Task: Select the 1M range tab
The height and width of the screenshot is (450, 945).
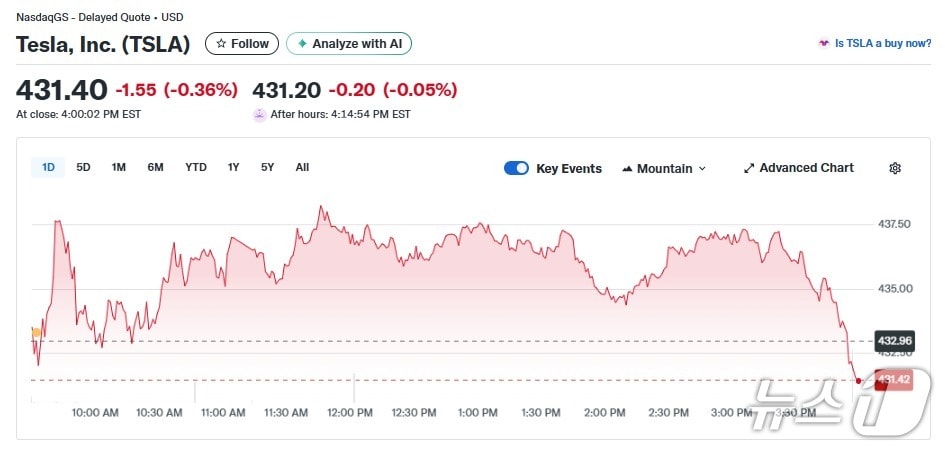Action: coord(119,167)
